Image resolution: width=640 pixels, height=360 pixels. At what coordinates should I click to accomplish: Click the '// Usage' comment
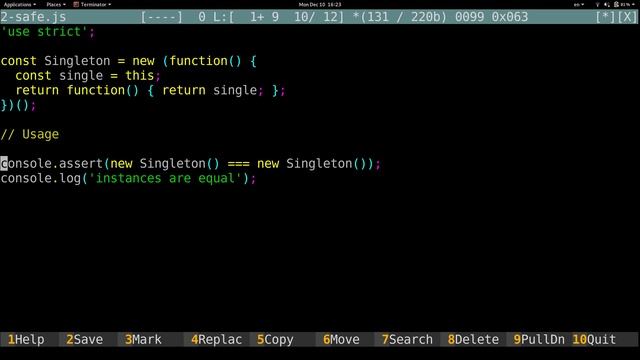click(x=30, y=134)
